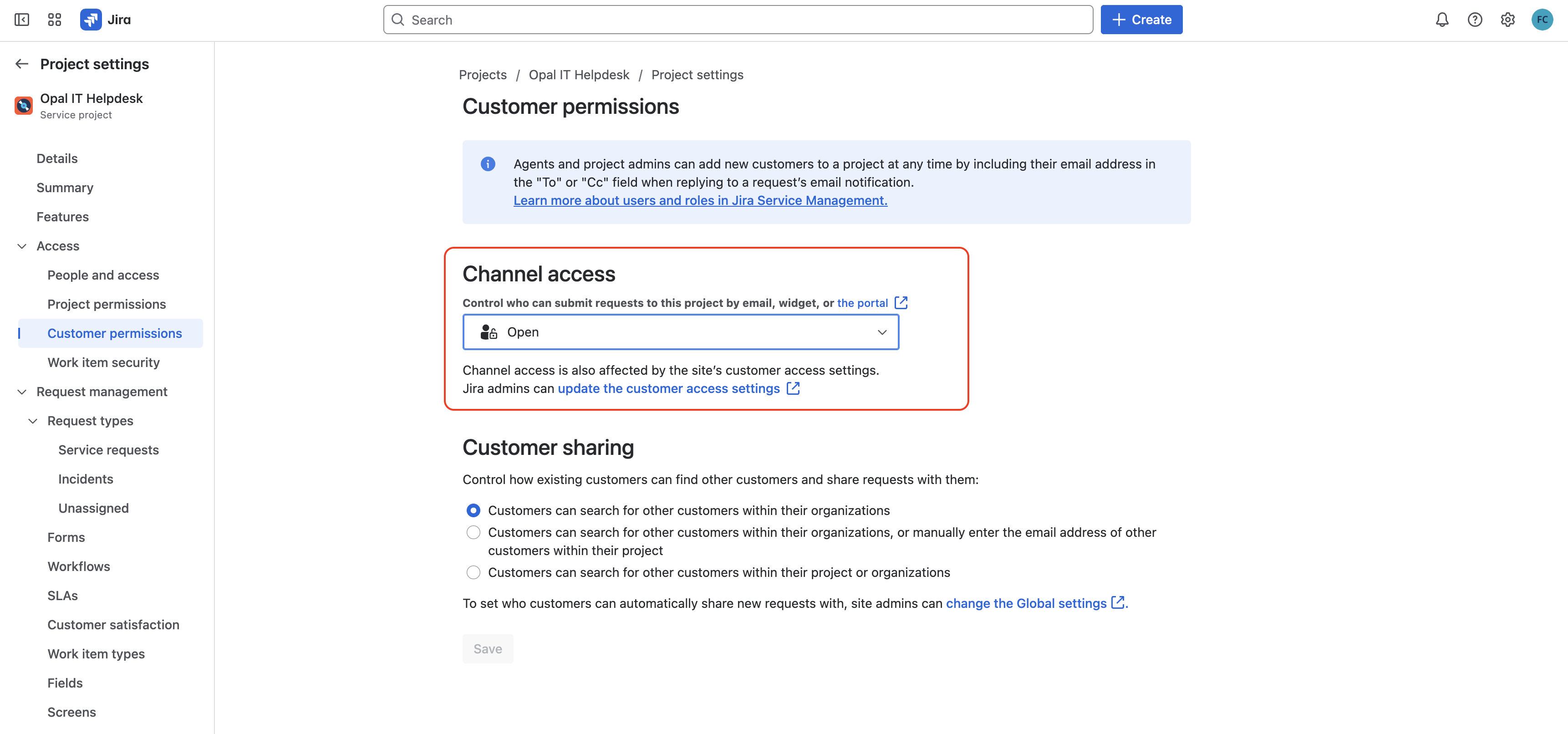Viewport: 1568px width, 734px height.
Task: Open the settings gear icon
Action: click(1507, 20)
